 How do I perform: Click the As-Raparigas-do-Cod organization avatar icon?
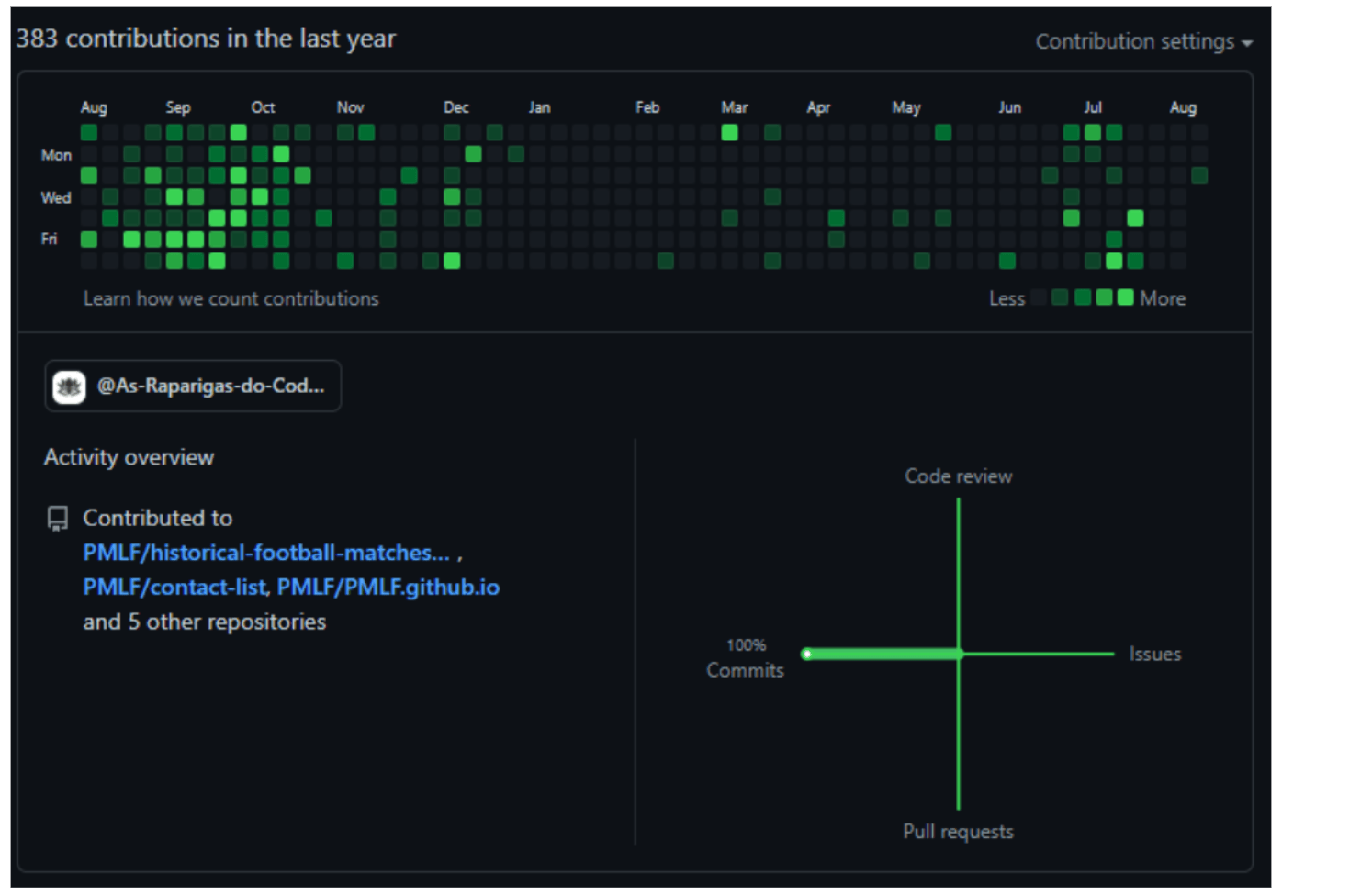(x=69, y=386)
